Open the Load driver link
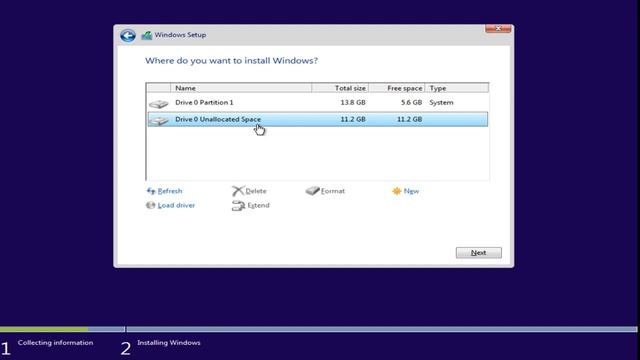Viewport: 640px width, 360px height. click(x=176, y=205)
